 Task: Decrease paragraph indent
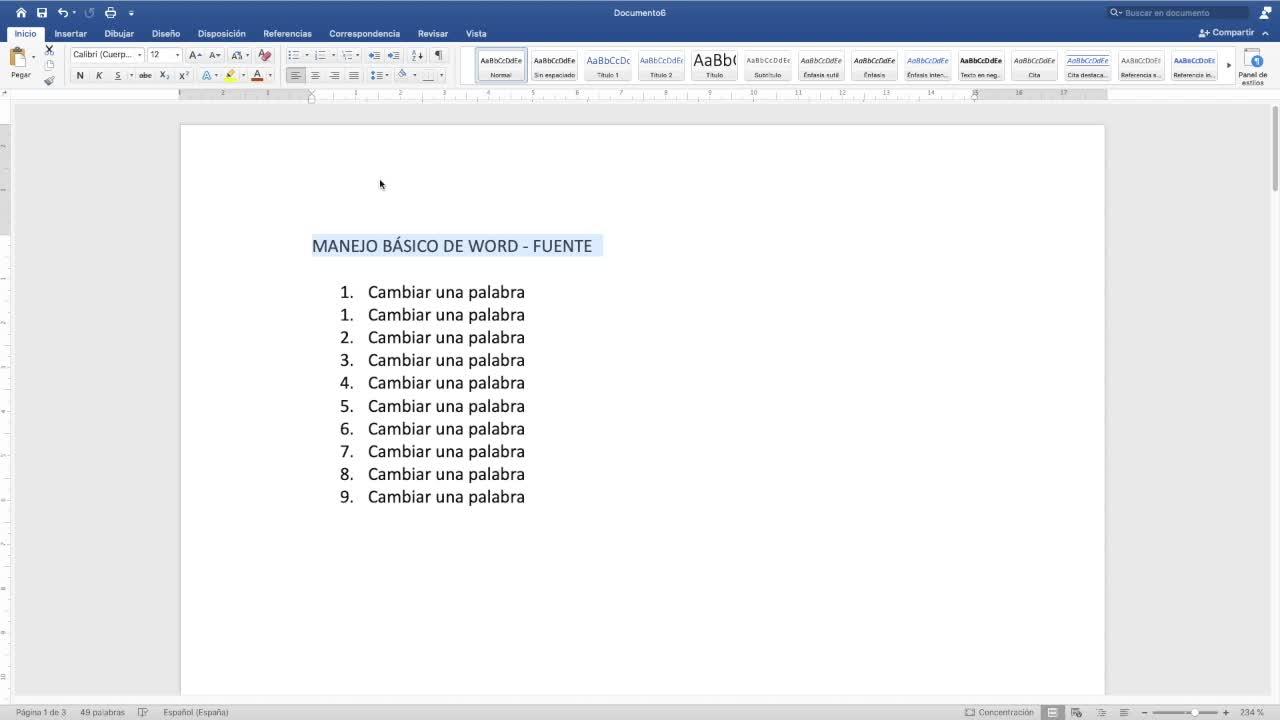[374, 55]
